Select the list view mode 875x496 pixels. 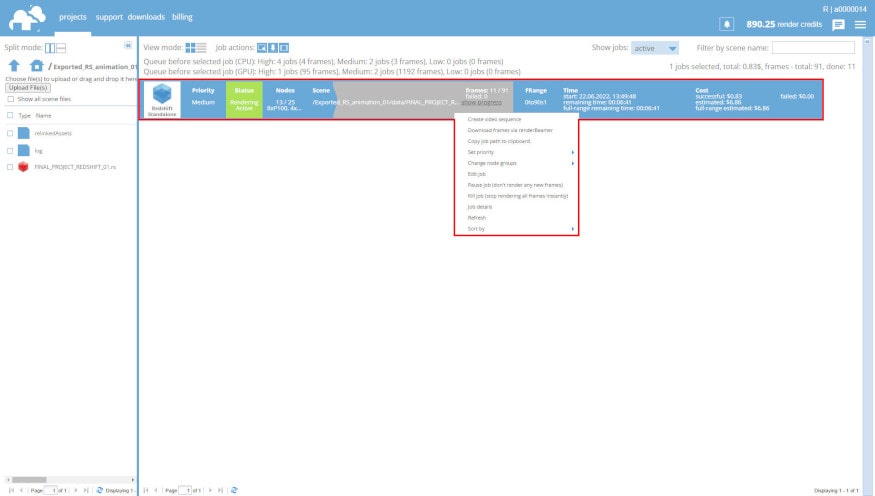tap(201, 48)
